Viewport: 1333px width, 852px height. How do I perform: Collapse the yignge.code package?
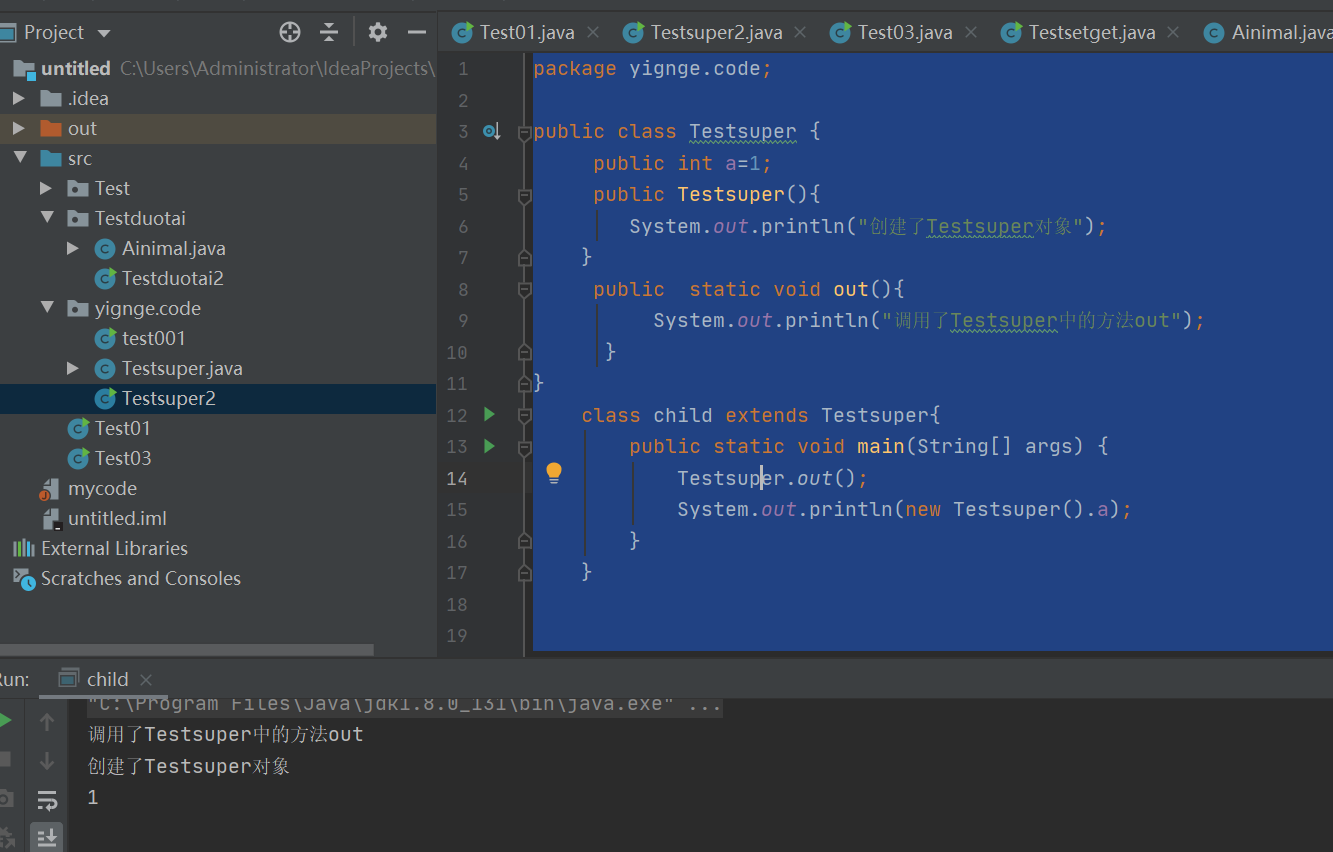(46, 308)
